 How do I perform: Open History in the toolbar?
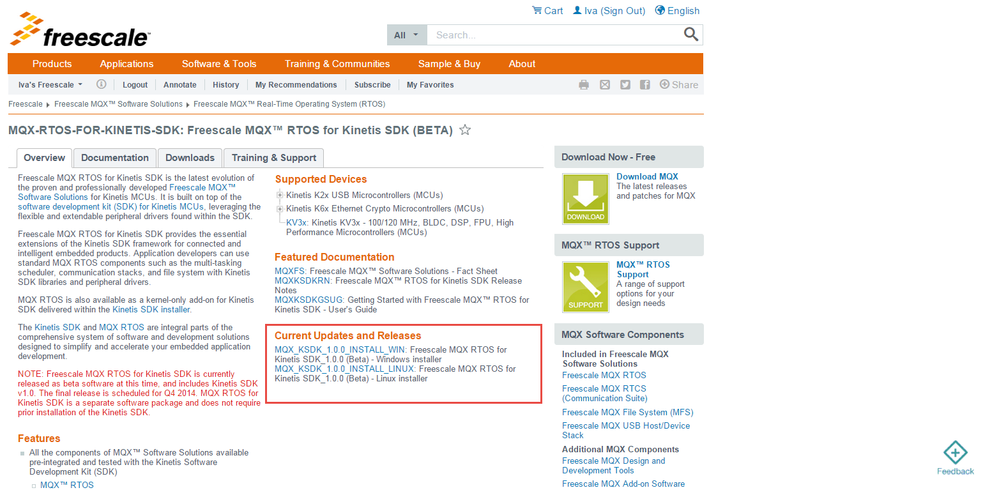226,85
